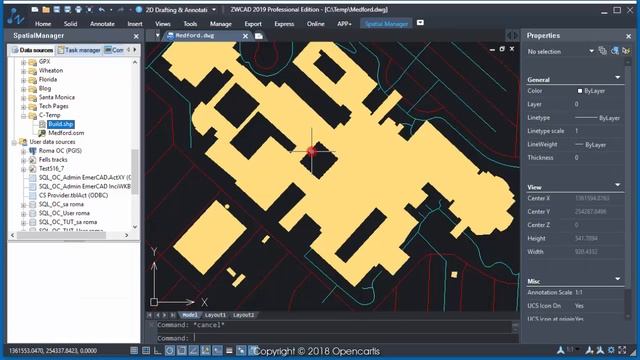Open the Views ribbon tab
This screenshot has height=360, width=640.
point(162,24)
